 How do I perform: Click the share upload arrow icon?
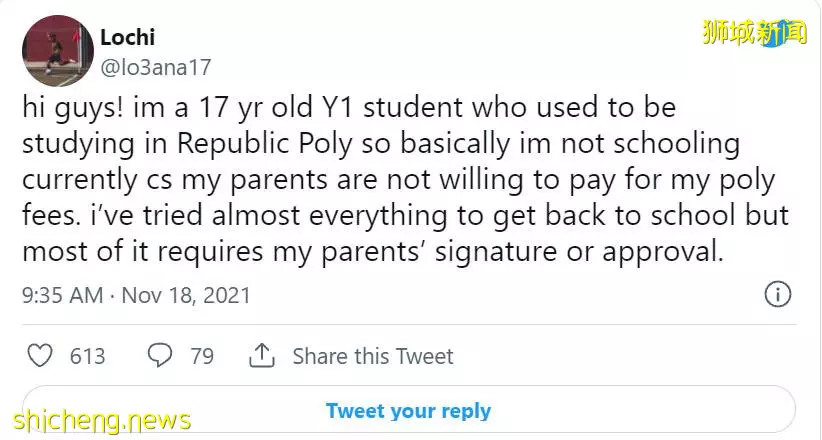coord(262,356)
